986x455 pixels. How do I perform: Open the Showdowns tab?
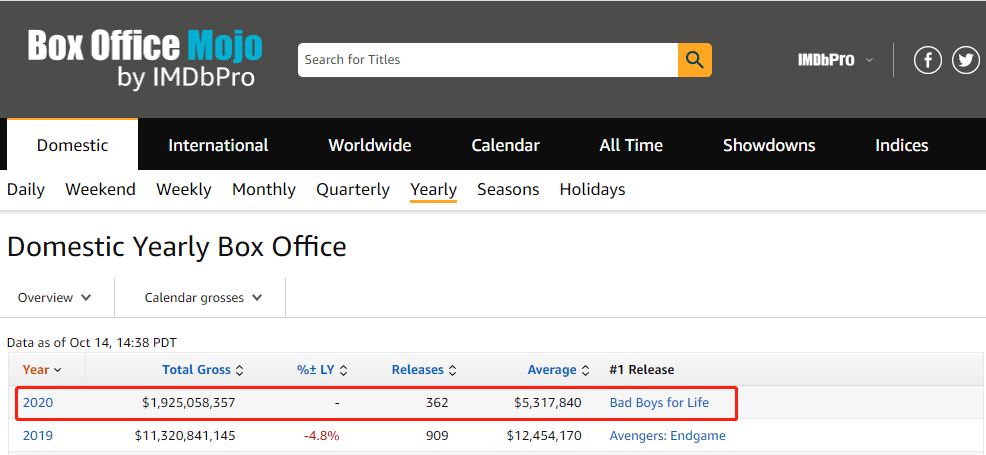click(x=769, y=145)
